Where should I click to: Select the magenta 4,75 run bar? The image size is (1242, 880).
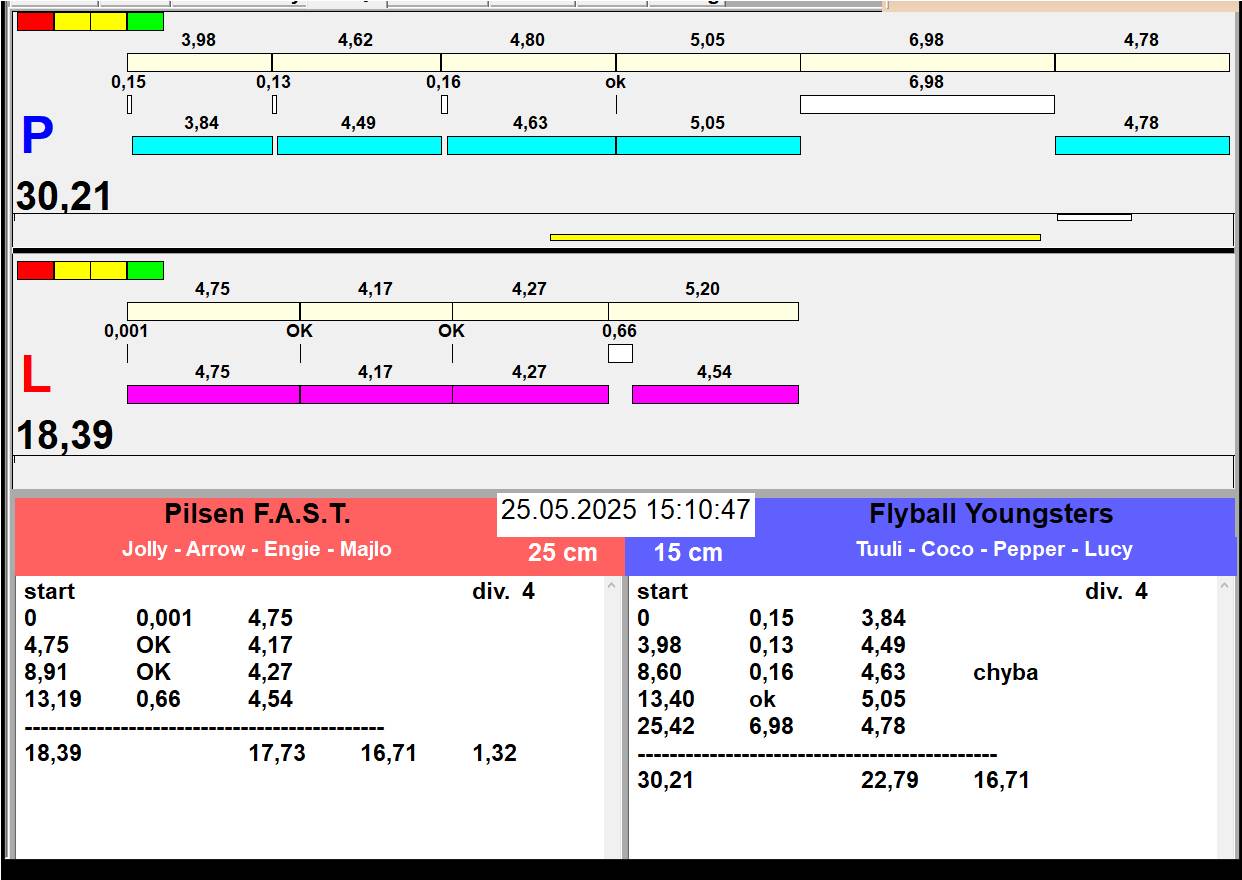click(x=213, y=394)
